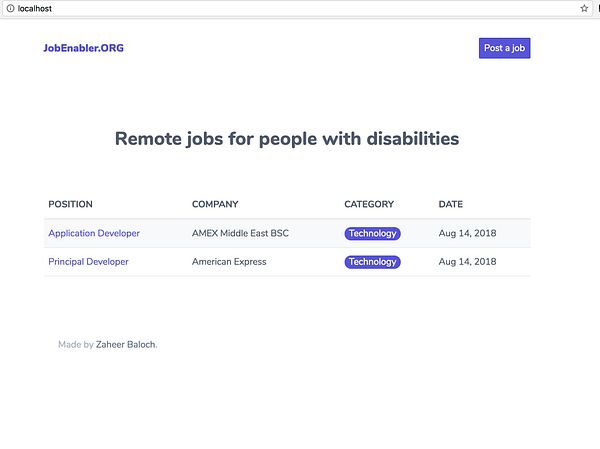This screenshot has width=600, height=449.
Task: Click the POSITION column header
Action: tap(70, 204)
